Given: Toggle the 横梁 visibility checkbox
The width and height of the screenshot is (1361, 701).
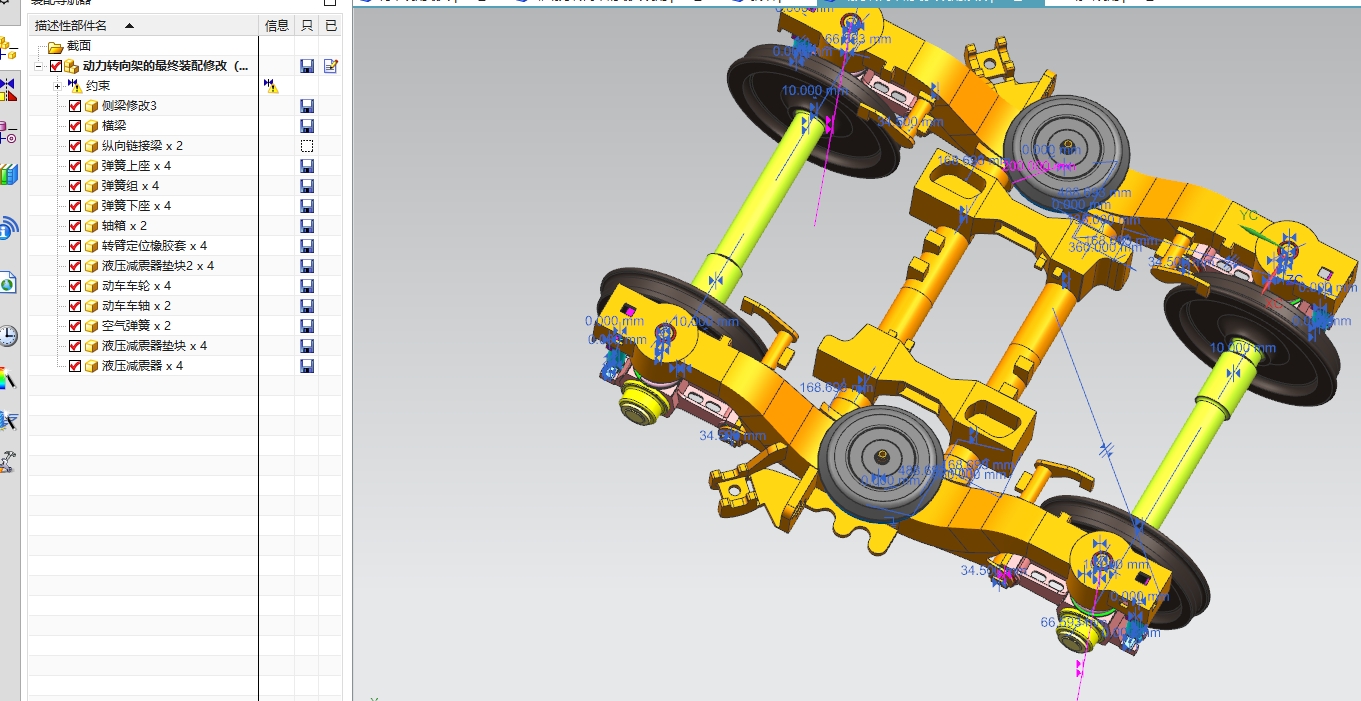Looking at the screenshot, I should (x=75, y=126).
